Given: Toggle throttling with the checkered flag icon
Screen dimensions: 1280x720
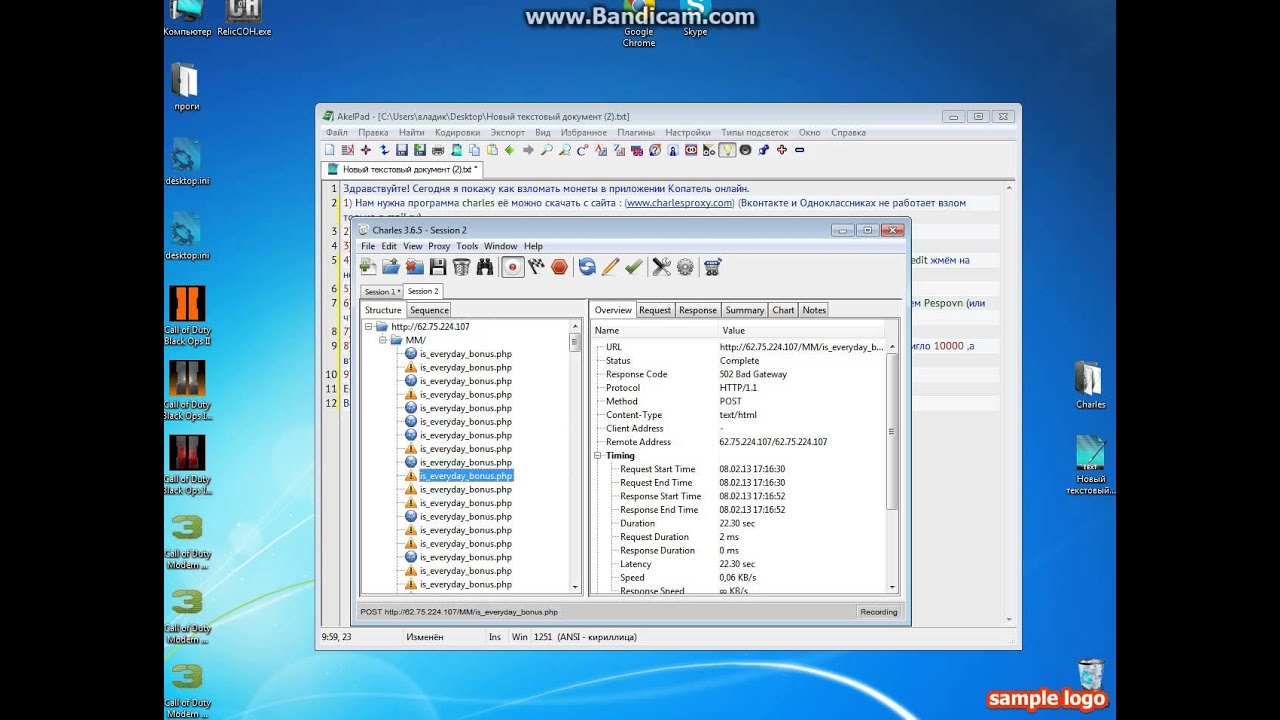Looking at the screenshot, I should tap(536, 267).
